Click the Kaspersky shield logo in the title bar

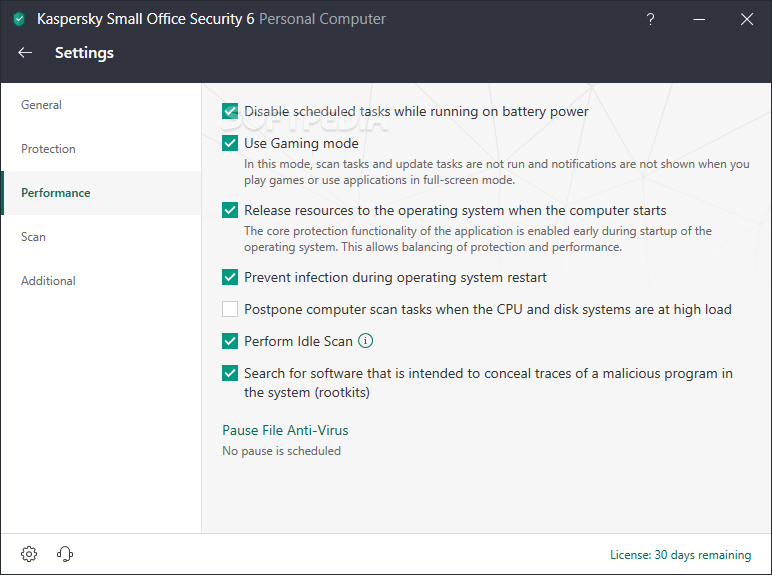pos(19,19)
